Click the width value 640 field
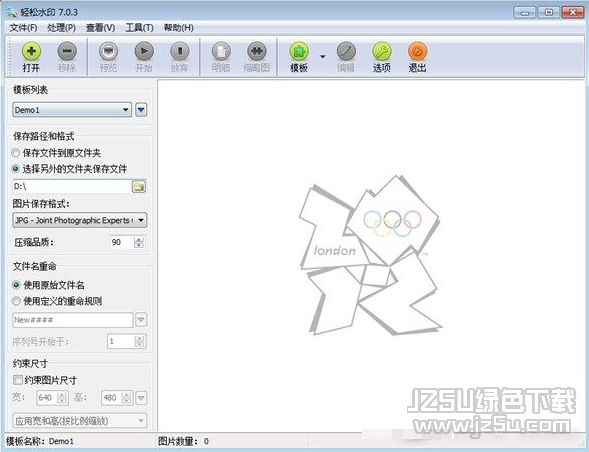Image resolution: width=589 pixels, height=452 pixels. [x=47, y=398]
